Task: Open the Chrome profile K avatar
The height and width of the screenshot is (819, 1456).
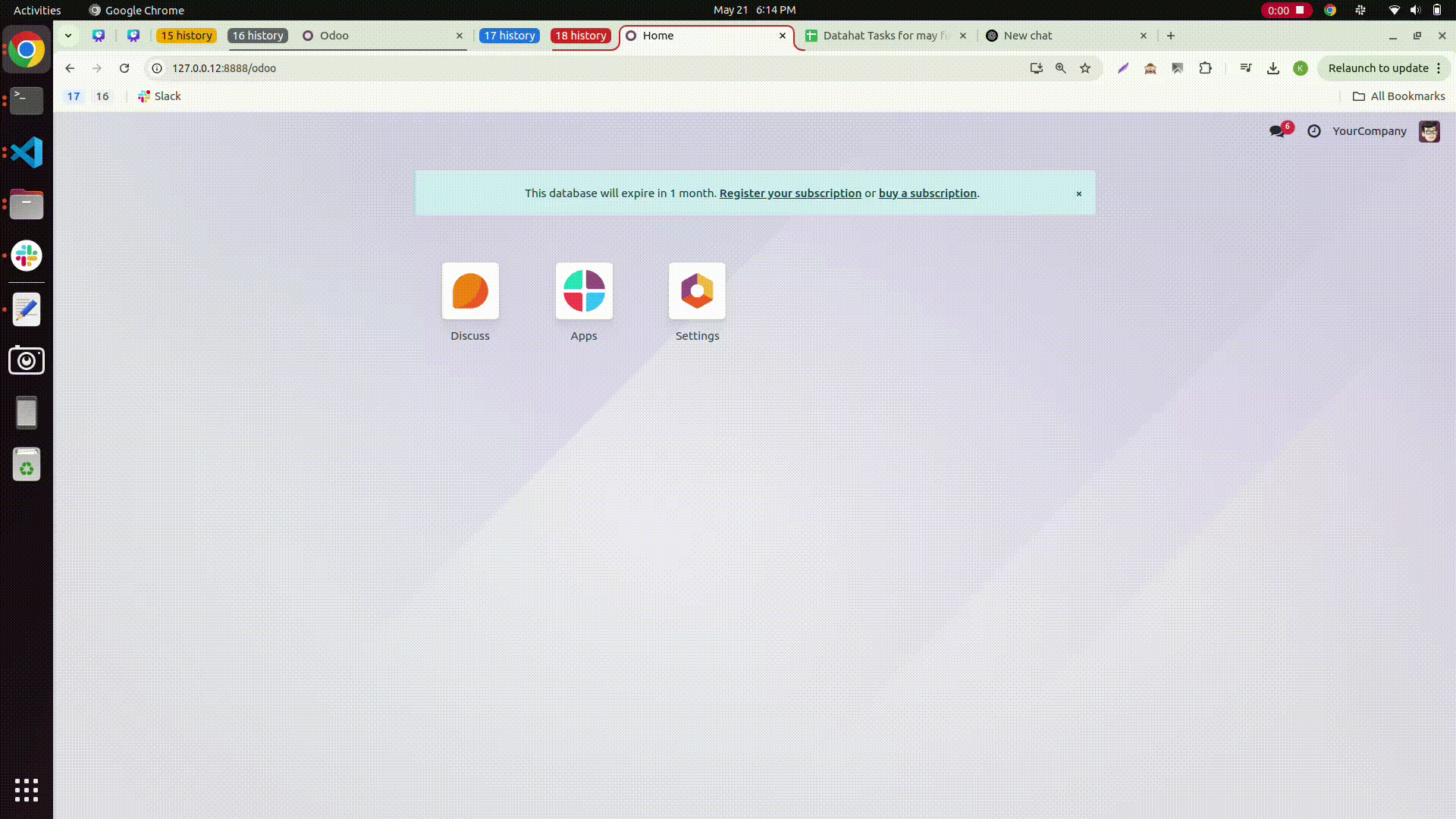Action: pos(1301,68)
